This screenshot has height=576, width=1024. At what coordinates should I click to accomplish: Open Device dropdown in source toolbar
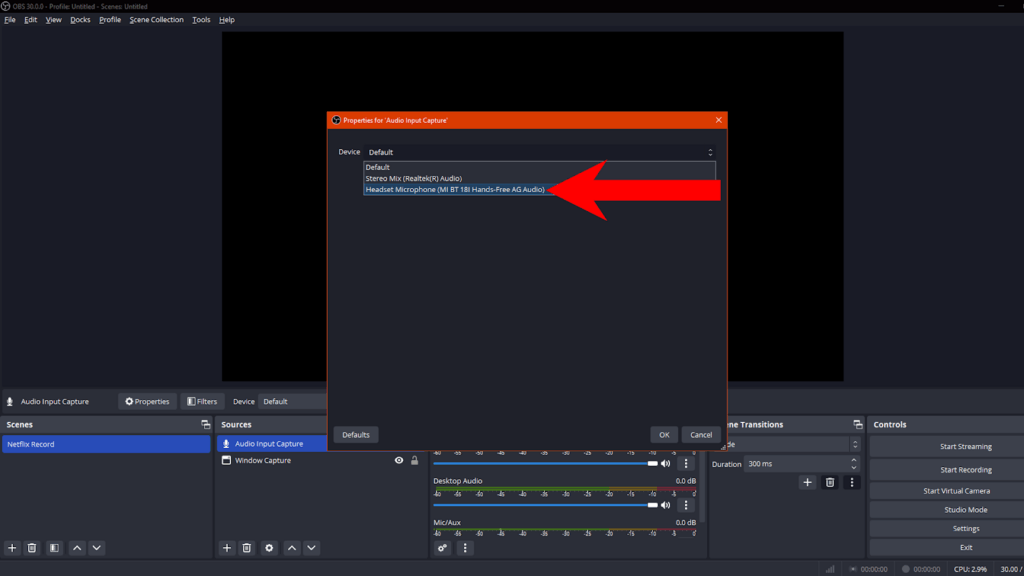click(x=293, y=402)
